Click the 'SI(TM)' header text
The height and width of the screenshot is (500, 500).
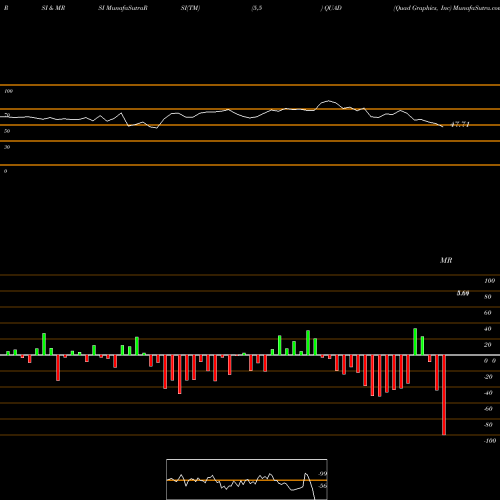(190, 8)
